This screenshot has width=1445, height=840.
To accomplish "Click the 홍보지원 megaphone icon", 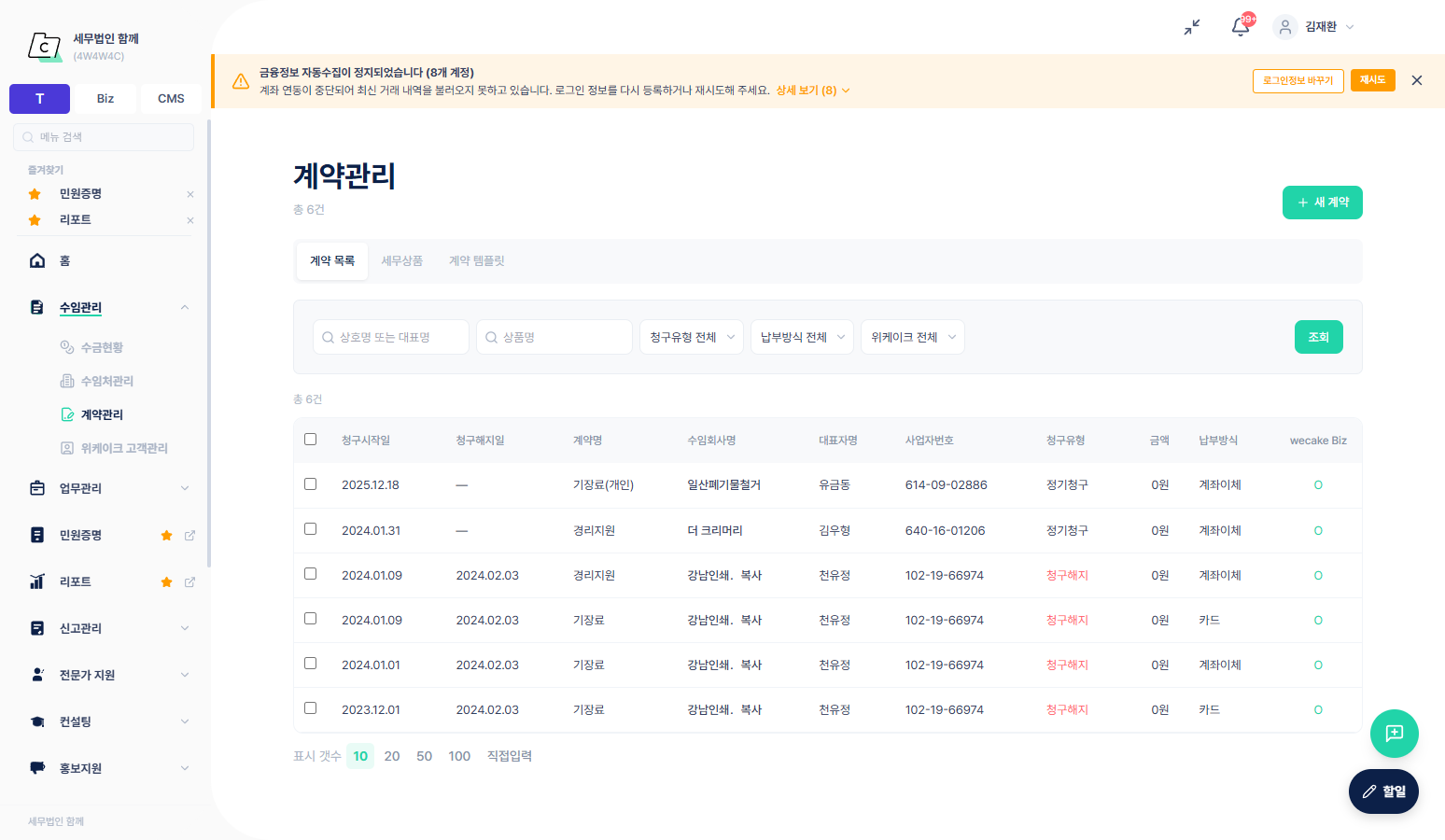I will pos(37,768).
